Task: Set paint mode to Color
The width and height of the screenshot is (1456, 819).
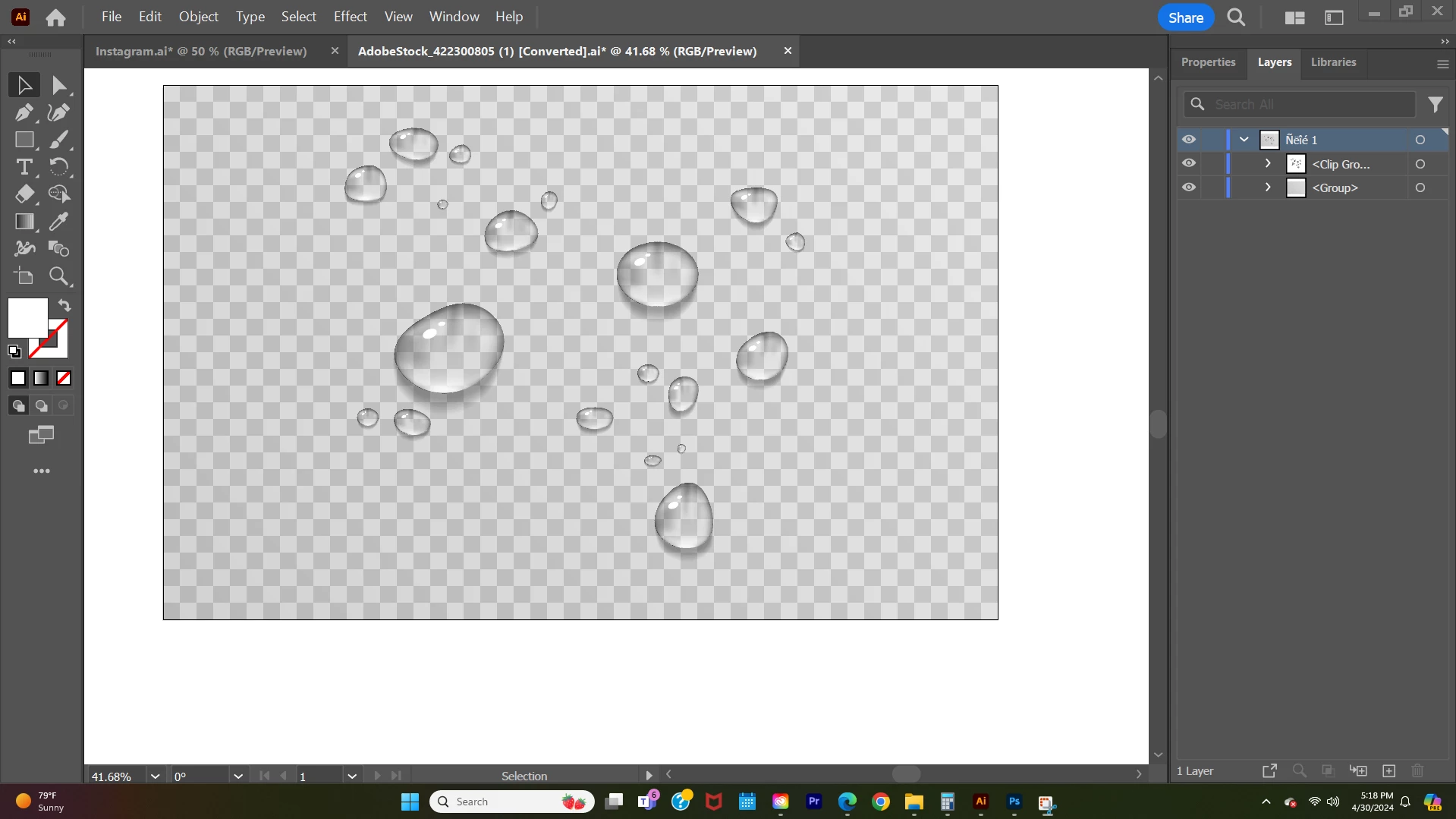Action: 18,378
